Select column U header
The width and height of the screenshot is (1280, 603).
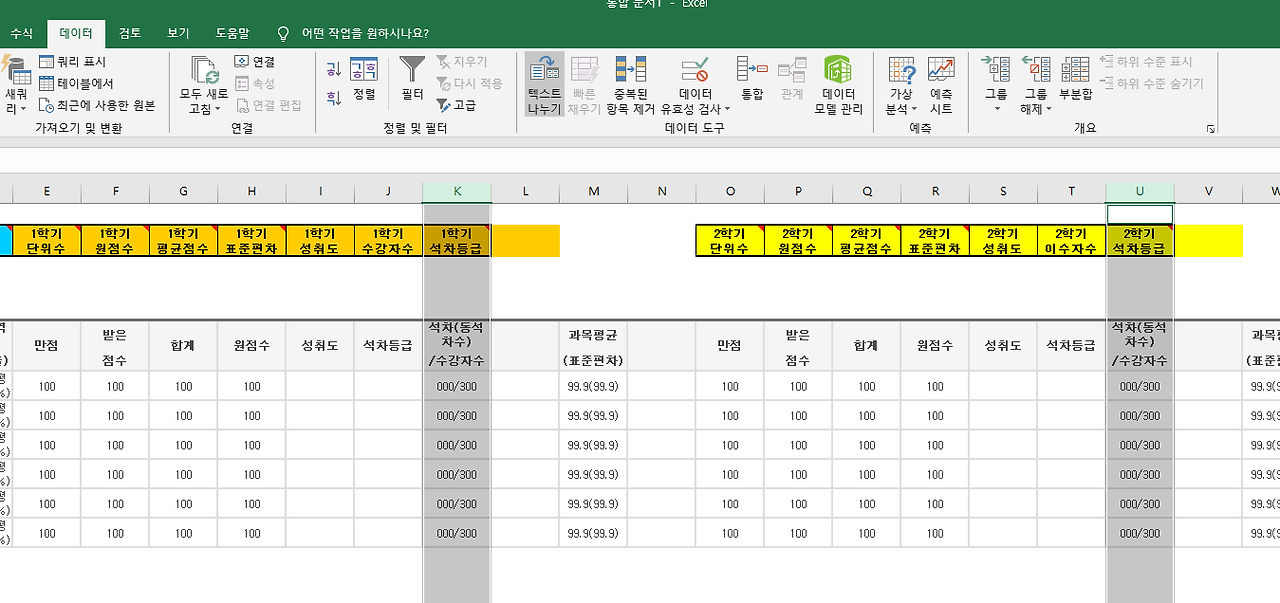point(1140,192)
